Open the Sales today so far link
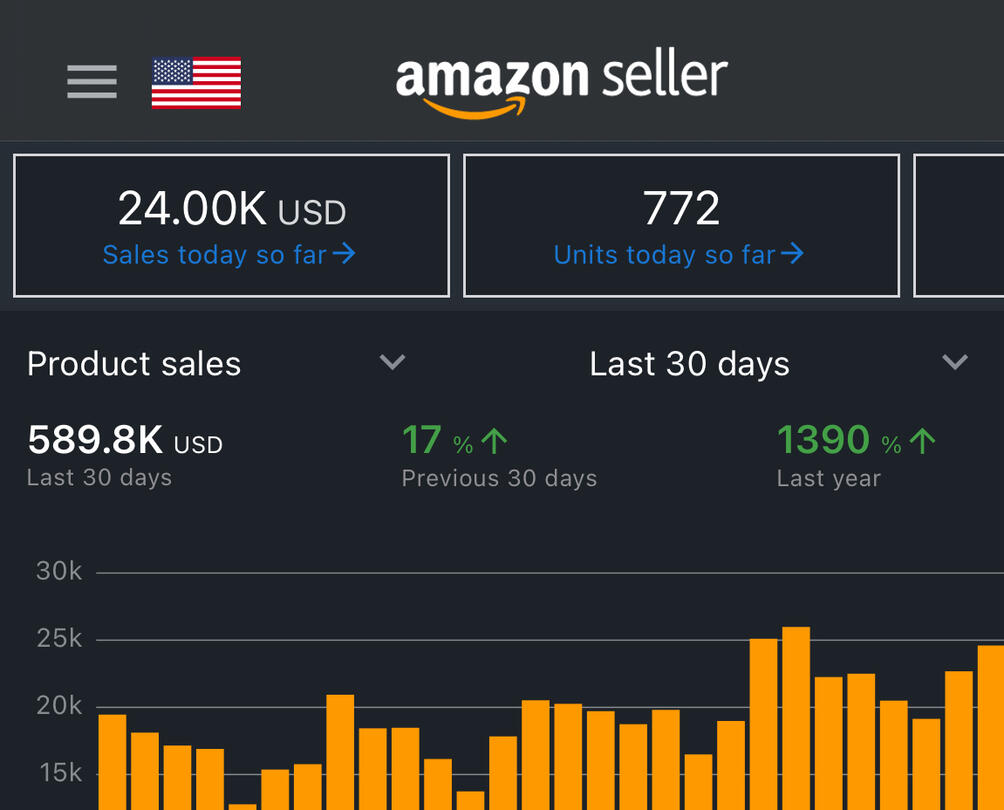This screenshot has height=810, width=1004. 214,255
